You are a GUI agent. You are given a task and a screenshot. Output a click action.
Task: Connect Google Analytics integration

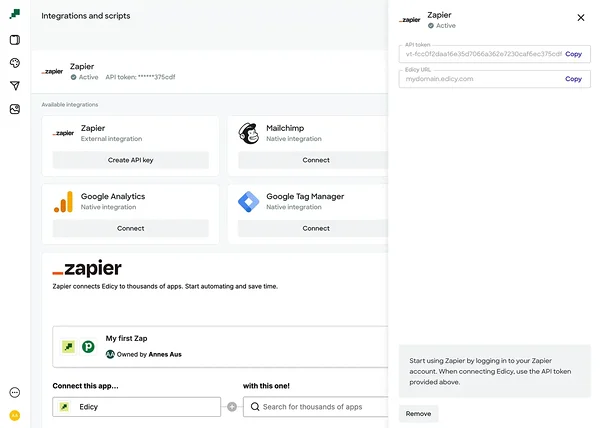coord(130,228)
